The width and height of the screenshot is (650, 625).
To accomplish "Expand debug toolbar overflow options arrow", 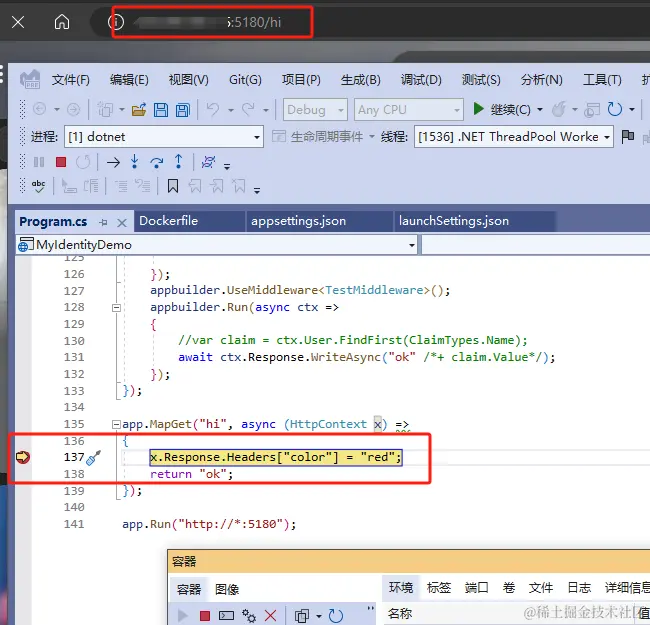I will click(227, 167).
